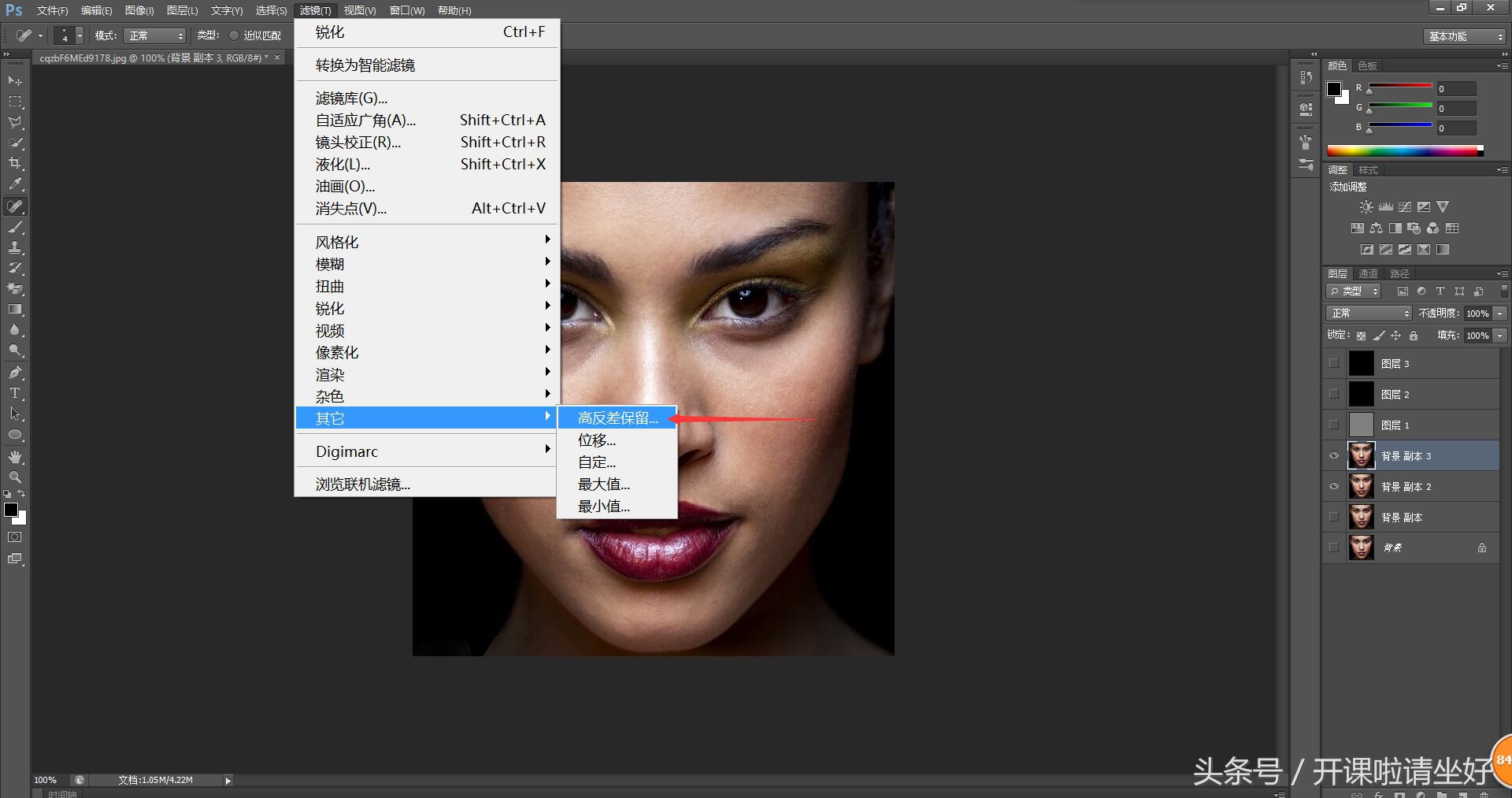The width and height of the screenshot is (1512, 798).
Task: Select the Crop tool
Action: click(15, 163)
